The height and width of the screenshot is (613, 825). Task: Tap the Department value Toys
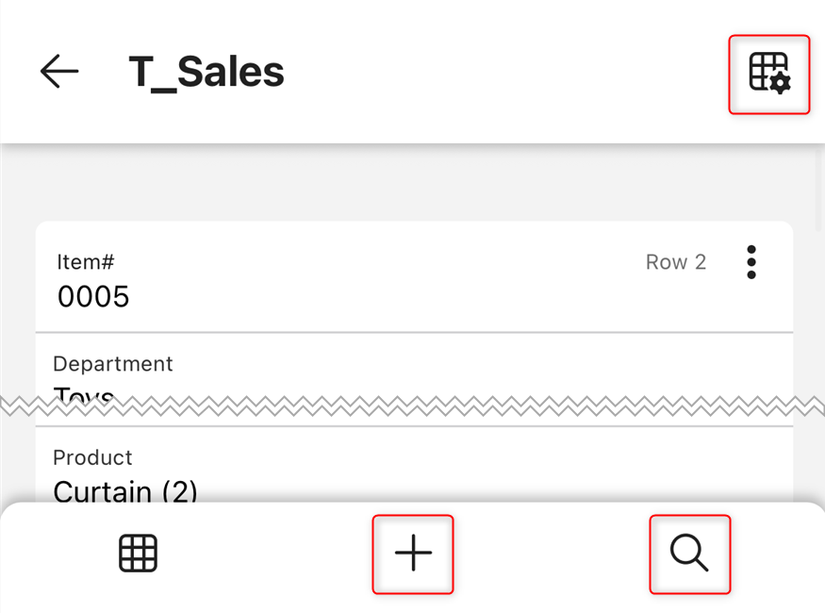coord(82,394)
